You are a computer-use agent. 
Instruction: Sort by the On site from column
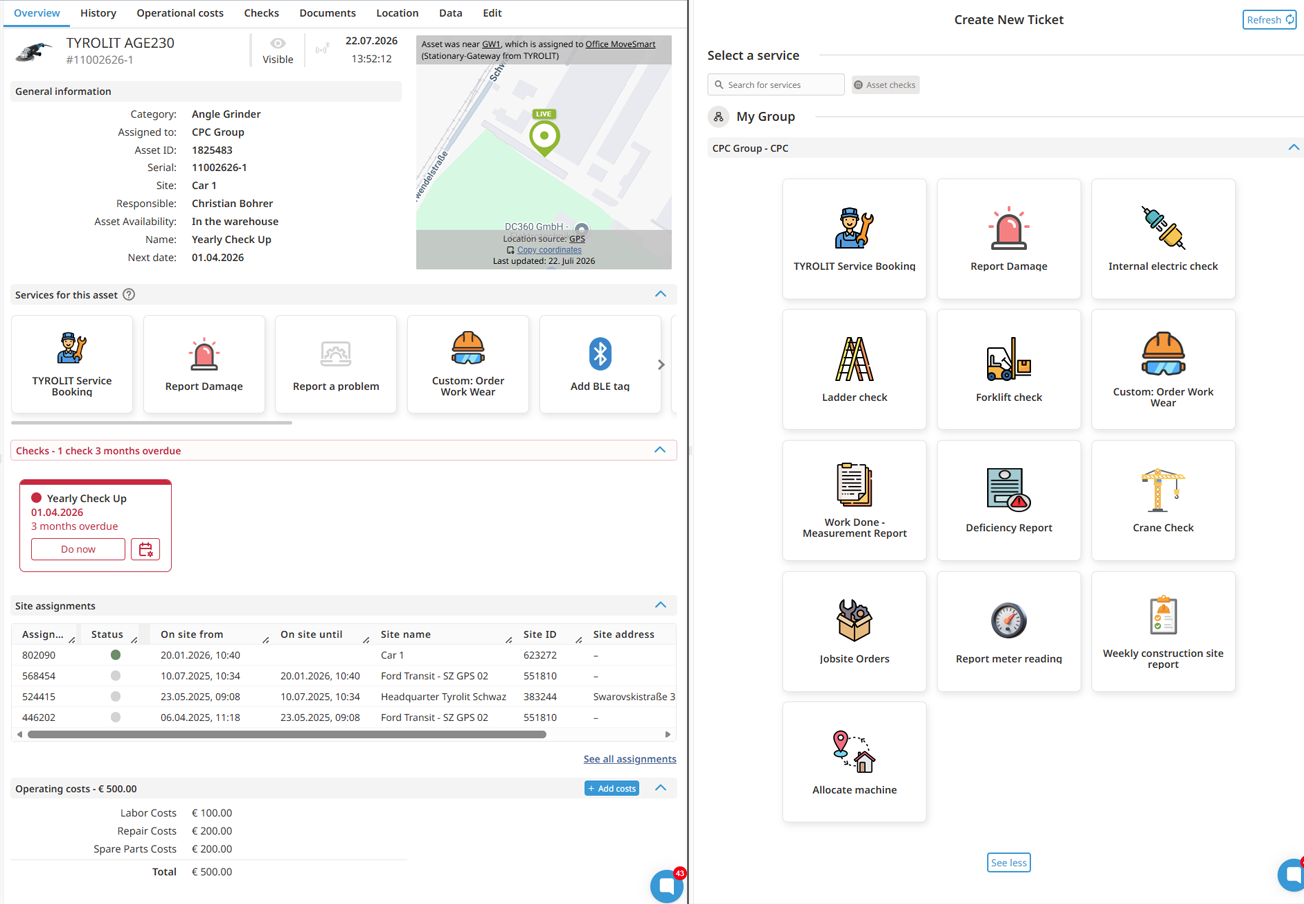[192, 634]
